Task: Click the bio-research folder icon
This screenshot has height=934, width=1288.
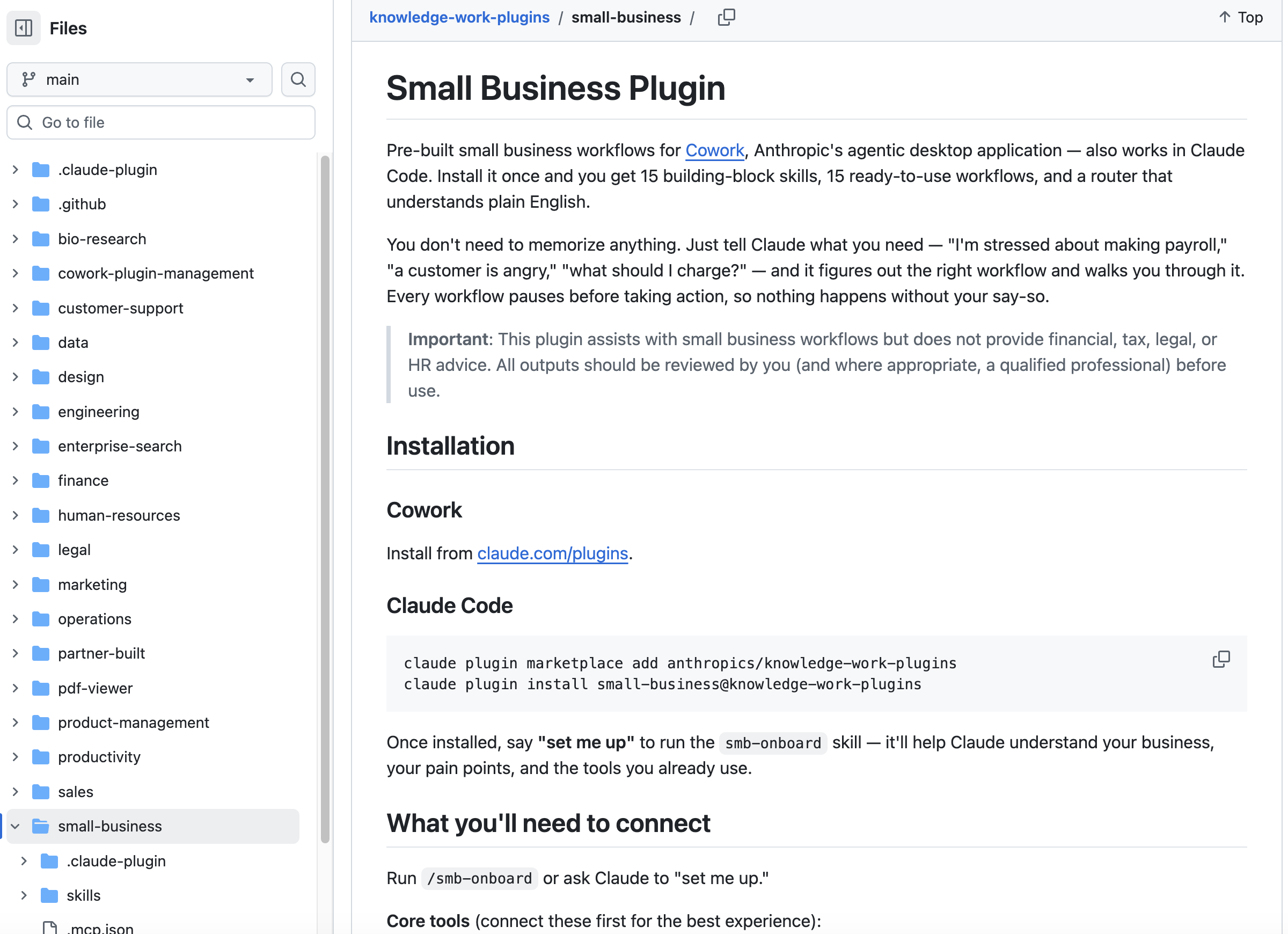Action: tap(41, 239)
